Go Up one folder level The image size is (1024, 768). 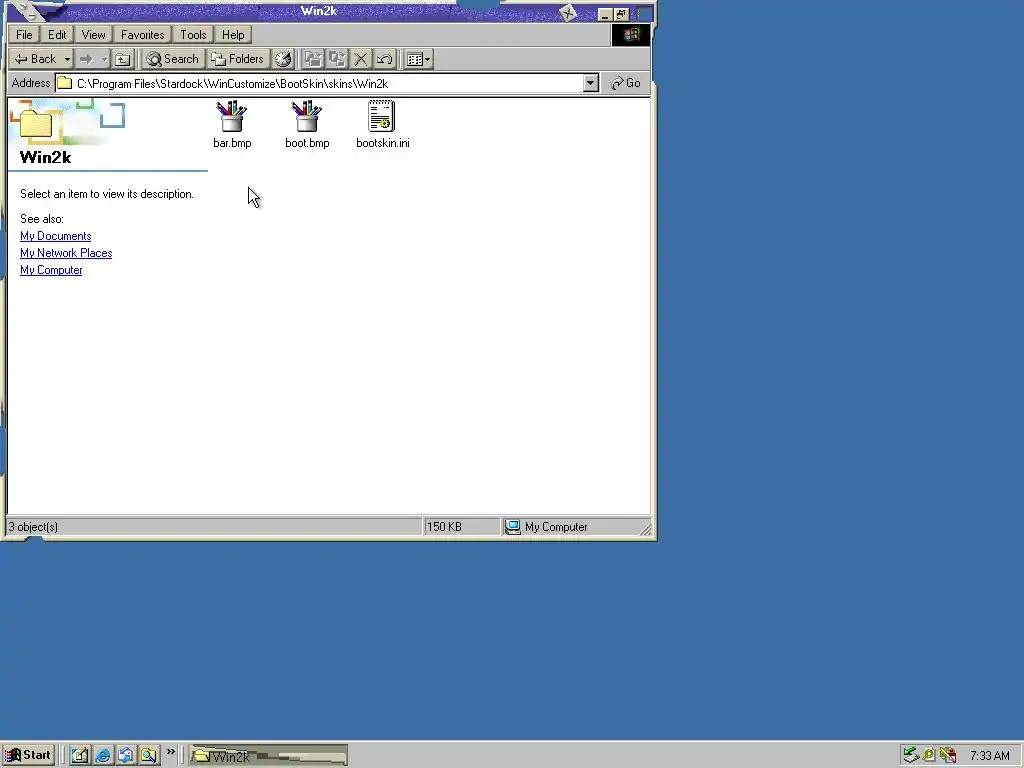point(123,59)
